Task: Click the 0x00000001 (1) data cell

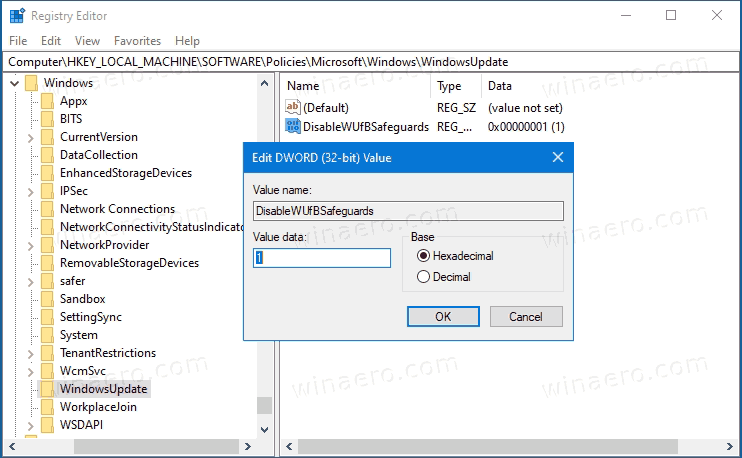Action: (x=526, y=127)
